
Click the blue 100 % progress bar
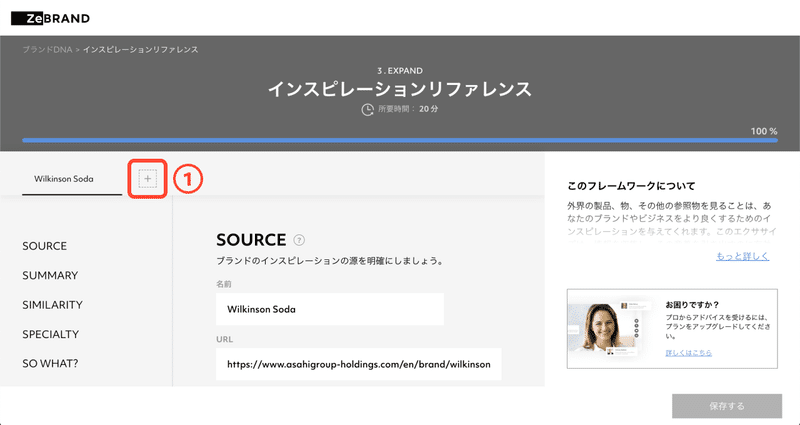[x=400, y=140]
